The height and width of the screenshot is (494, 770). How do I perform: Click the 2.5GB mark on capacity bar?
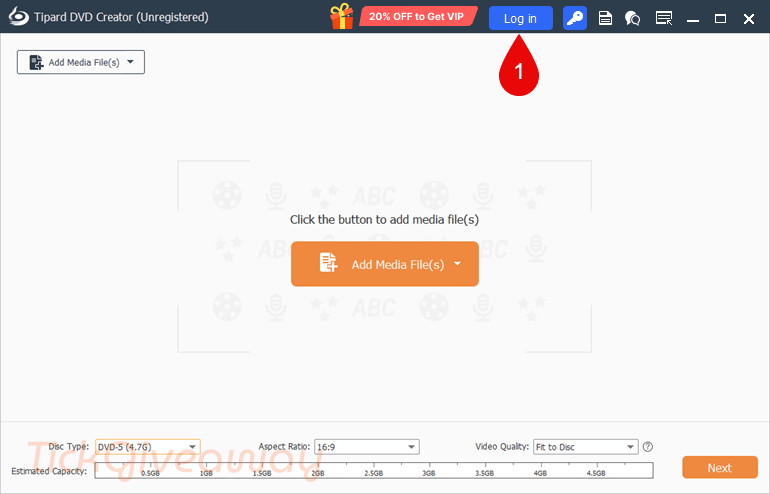(x=374, y=473)
